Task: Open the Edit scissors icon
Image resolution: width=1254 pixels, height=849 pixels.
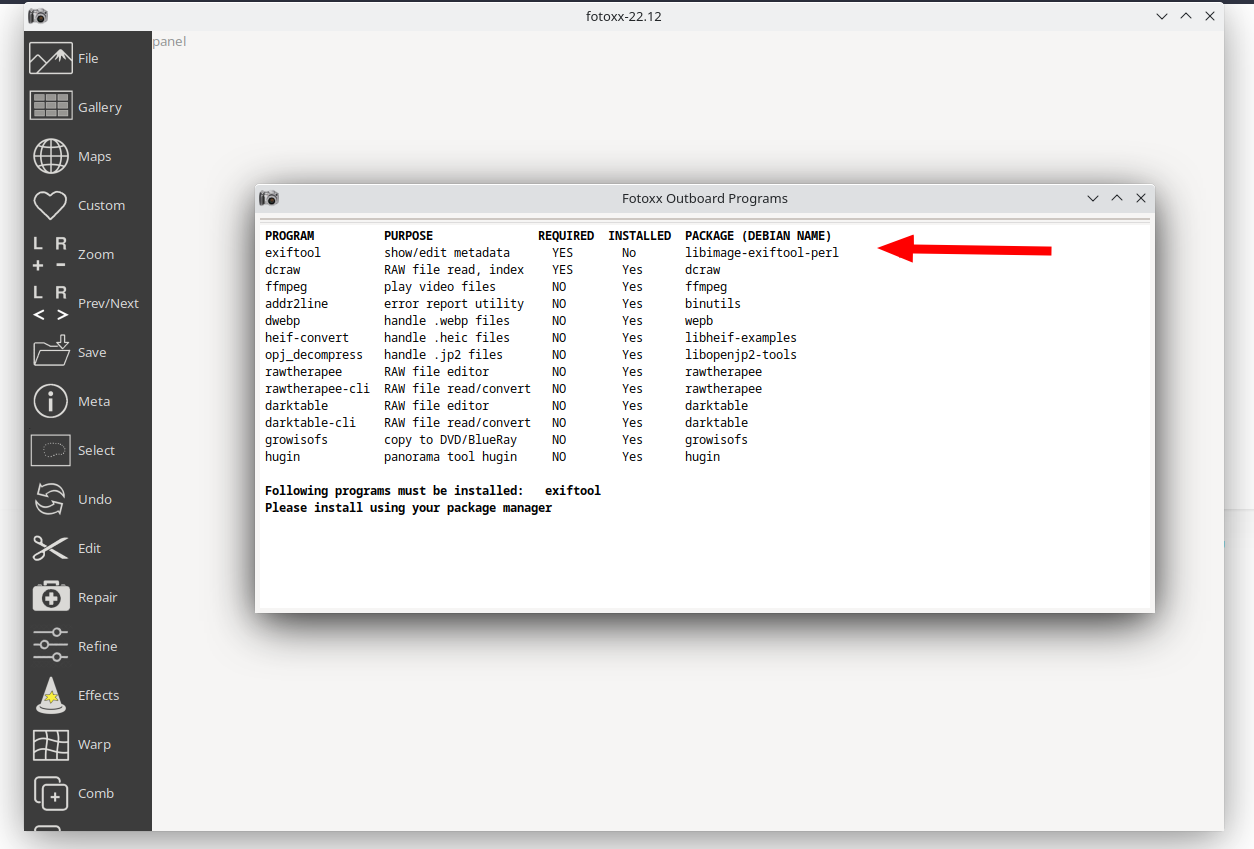Action: [50, 548]
